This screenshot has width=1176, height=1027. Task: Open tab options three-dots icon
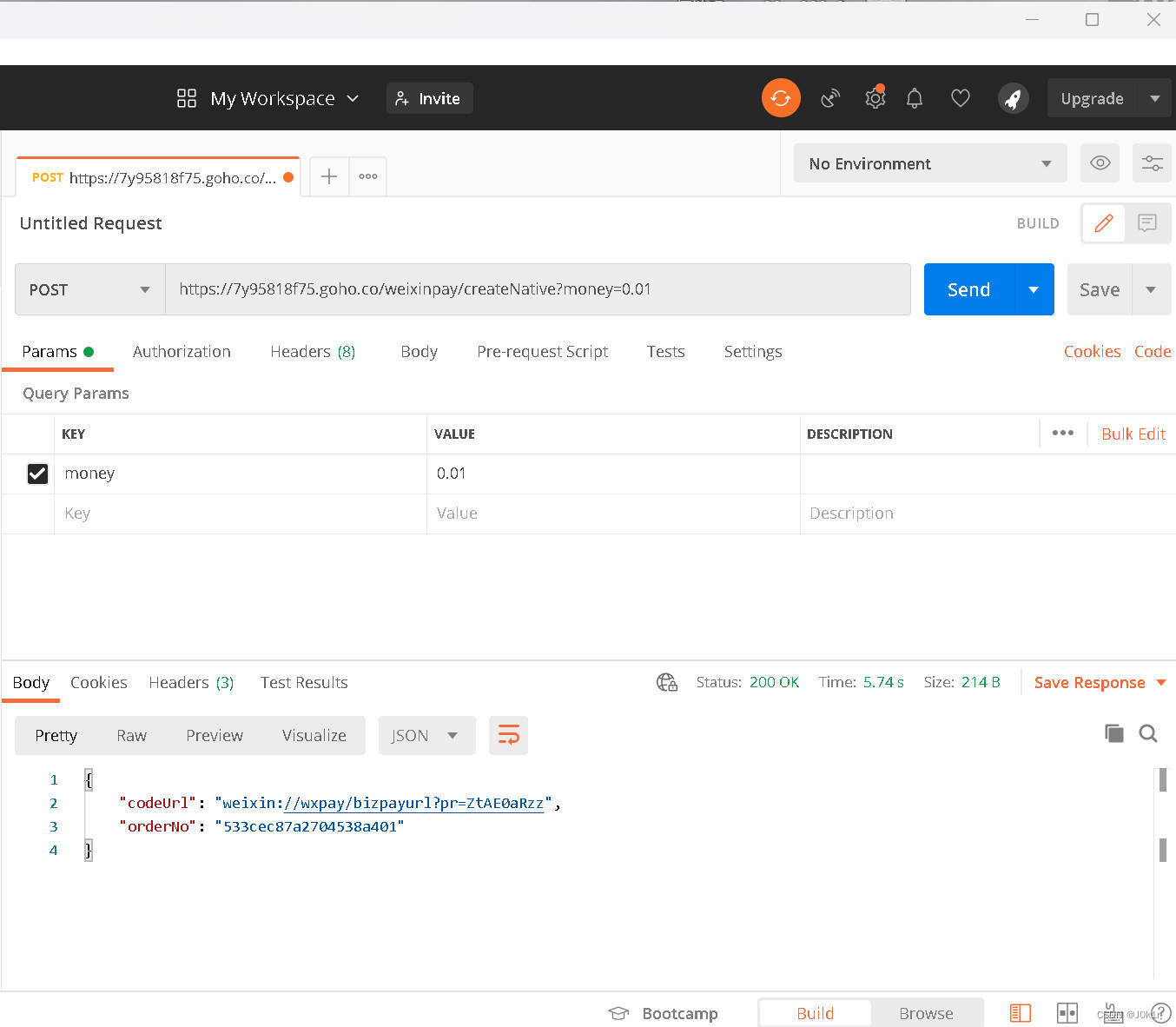tap(368, 176)
